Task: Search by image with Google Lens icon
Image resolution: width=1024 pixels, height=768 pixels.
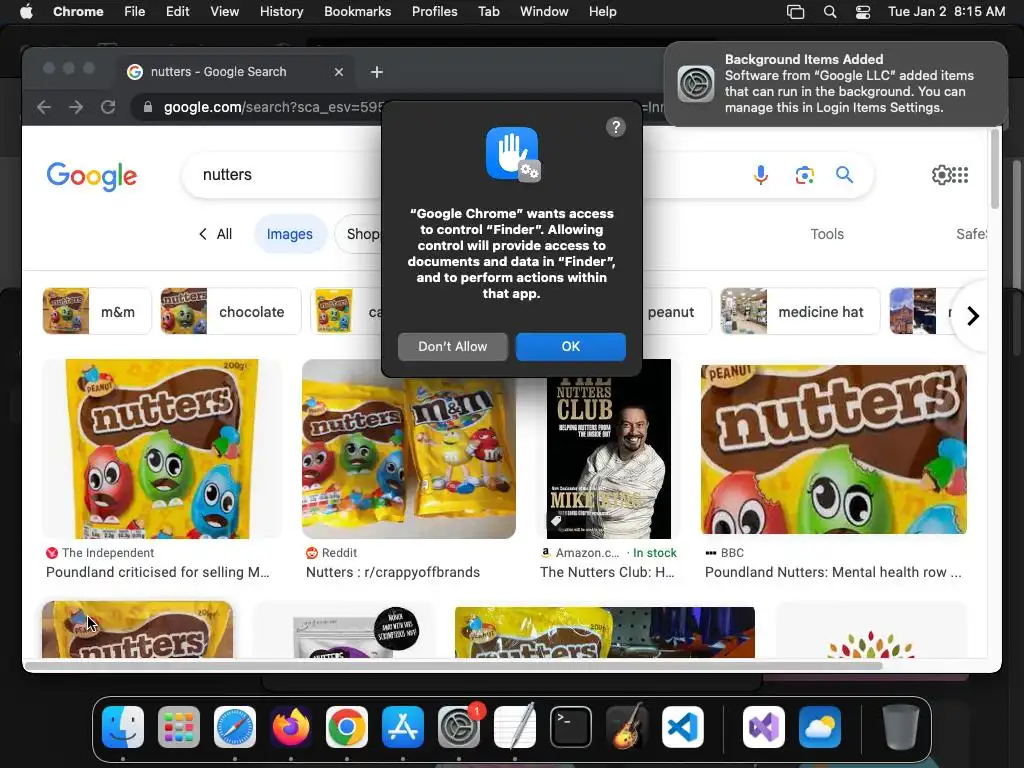Action: [805, 175]
